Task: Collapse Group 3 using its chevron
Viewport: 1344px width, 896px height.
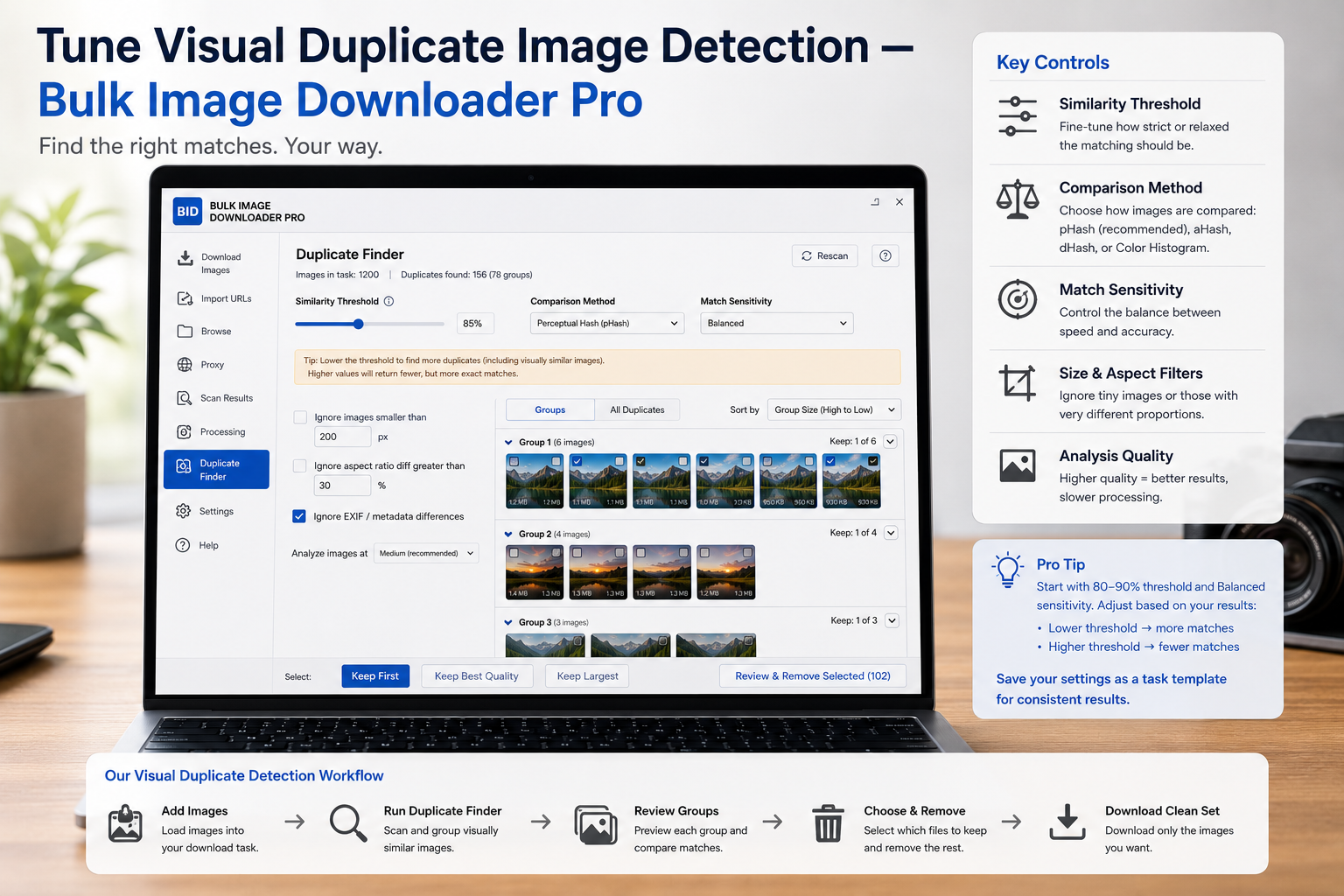Action: (508, 623)
